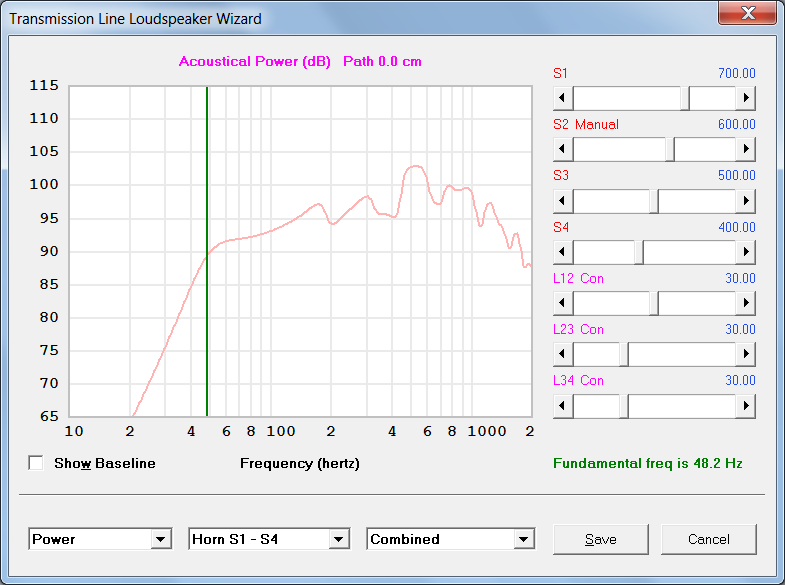Increase S4 with the right arrow
This screenshot has width=785, height=585.
[745, 252]
